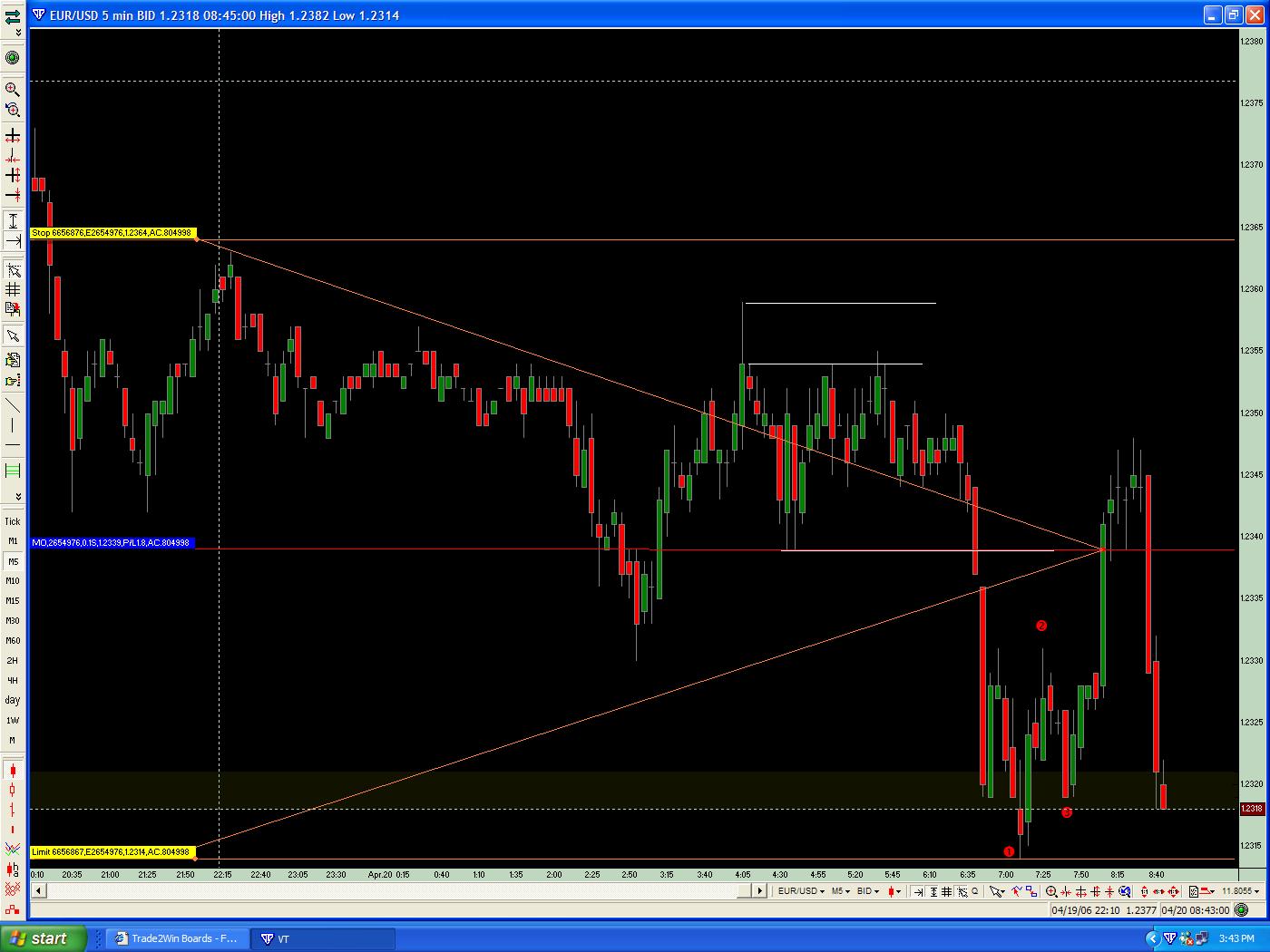Click horizontal scrollbar left arrow
The width and height of the screenshot is (1270, 952).
coord(37,891)
